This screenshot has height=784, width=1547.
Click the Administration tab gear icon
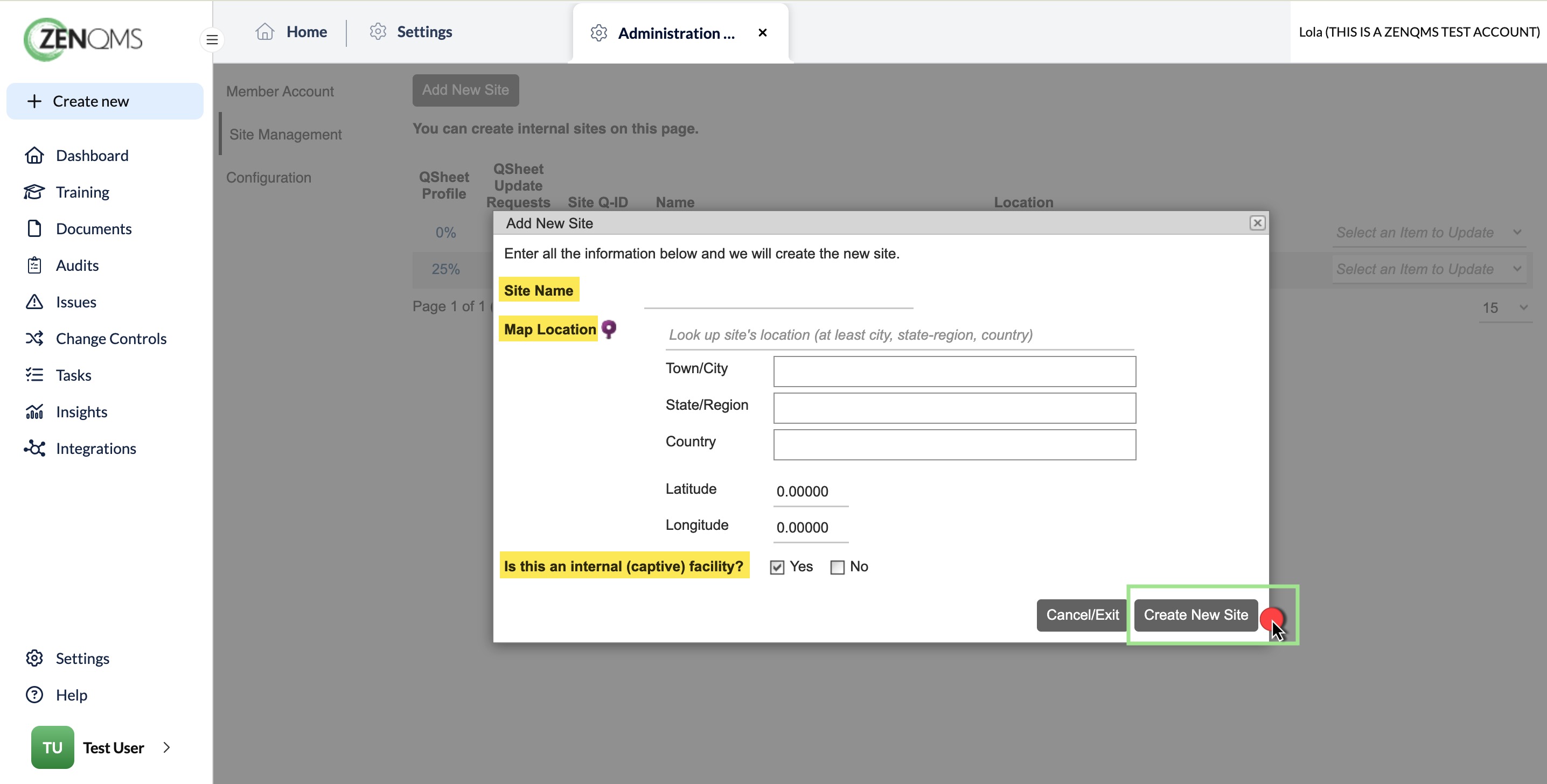pyautogui.click(x=599, y=33)
